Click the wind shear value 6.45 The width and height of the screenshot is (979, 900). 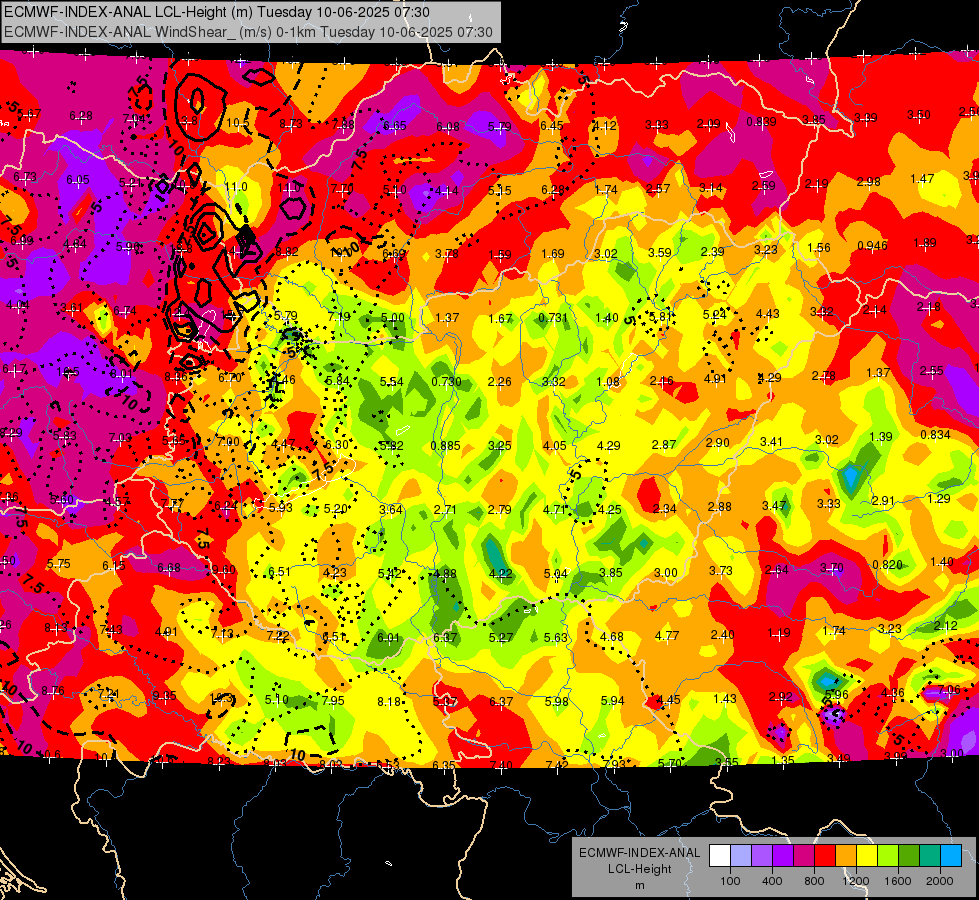[552, 126]
